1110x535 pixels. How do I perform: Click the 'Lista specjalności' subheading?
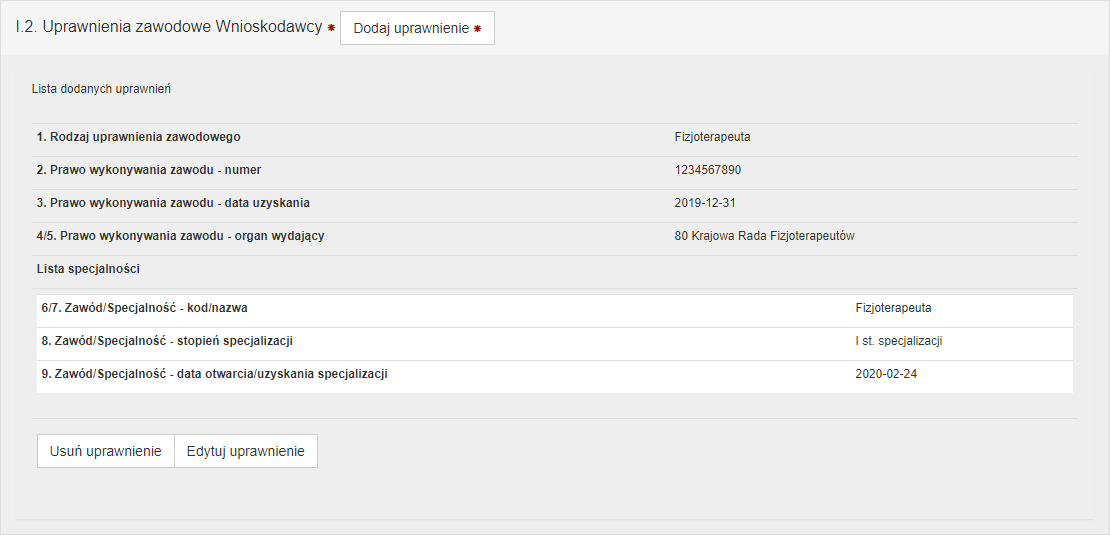(88, 269)
